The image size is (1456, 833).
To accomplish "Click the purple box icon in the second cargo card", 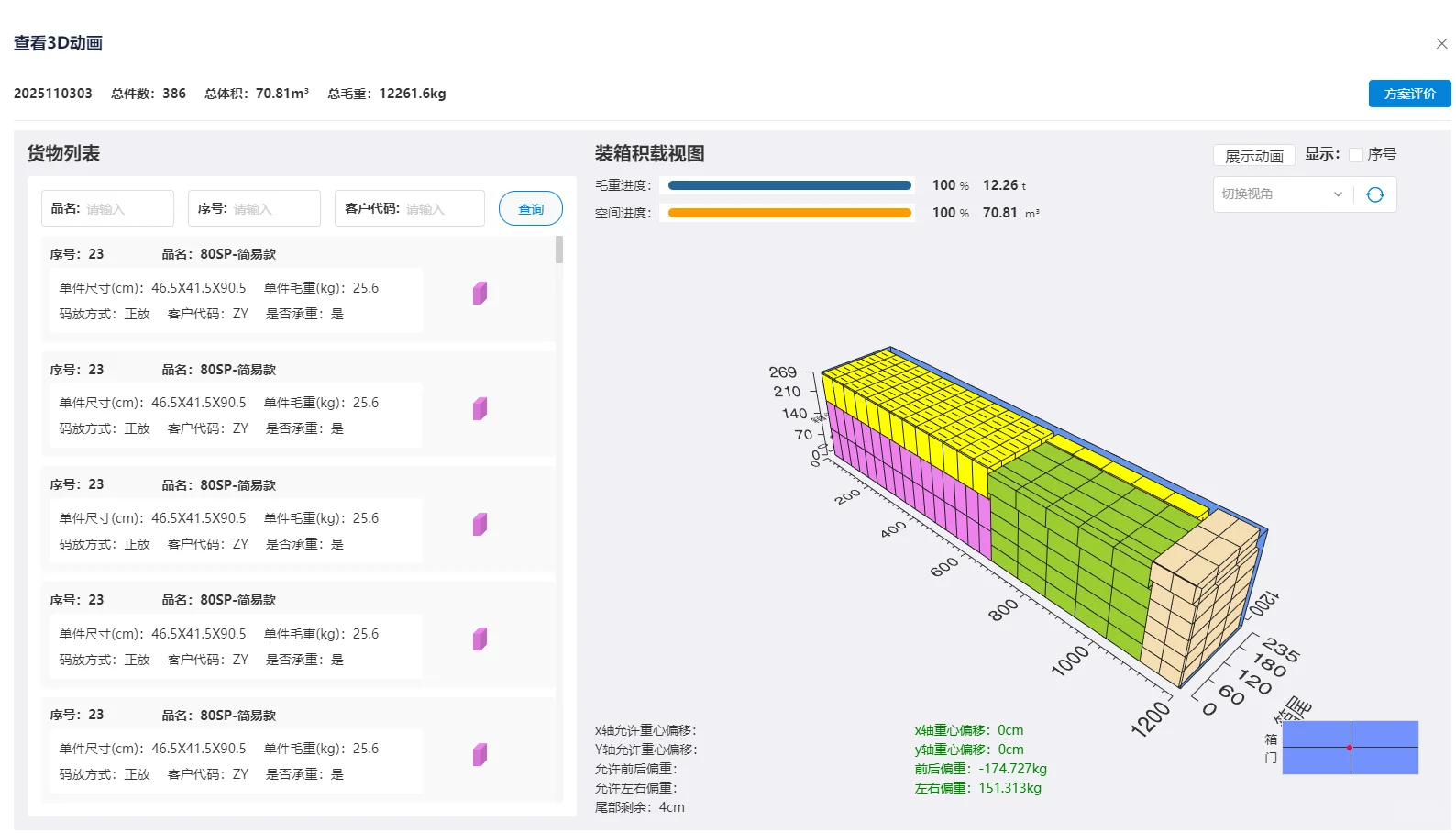I will tap(480, 408).
